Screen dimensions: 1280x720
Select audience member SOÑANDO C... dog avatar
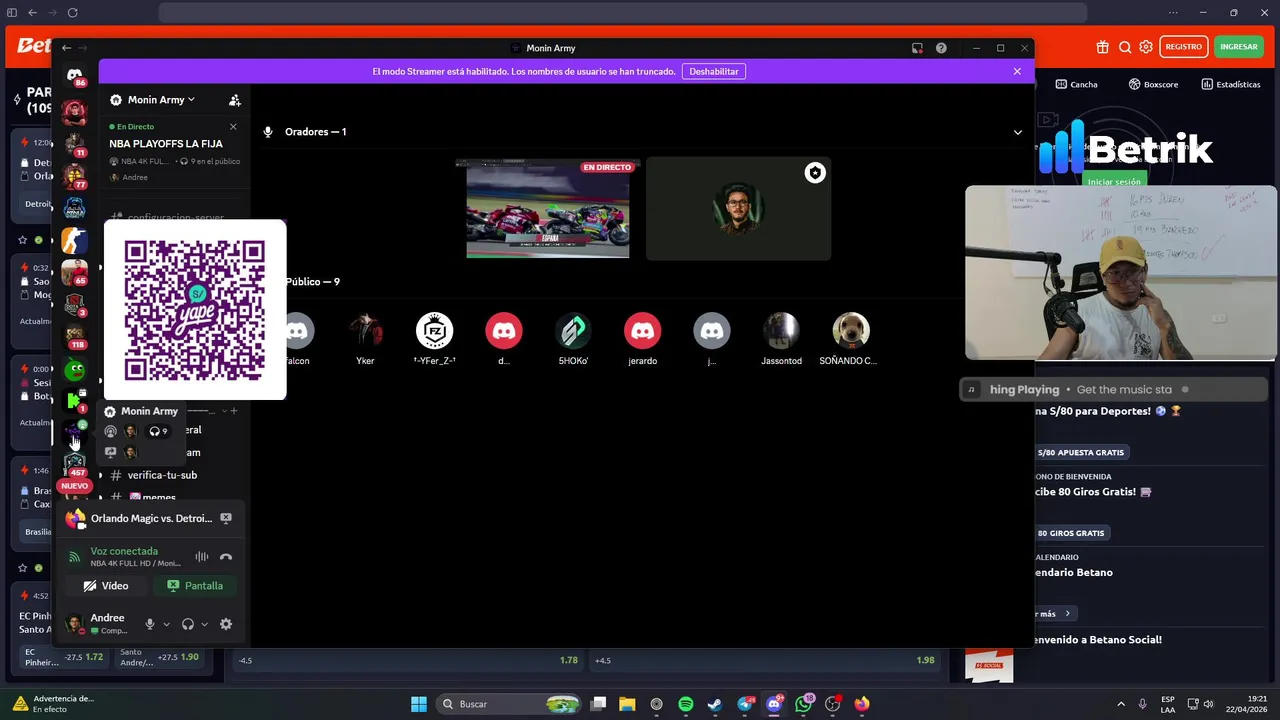coord(851,331)
